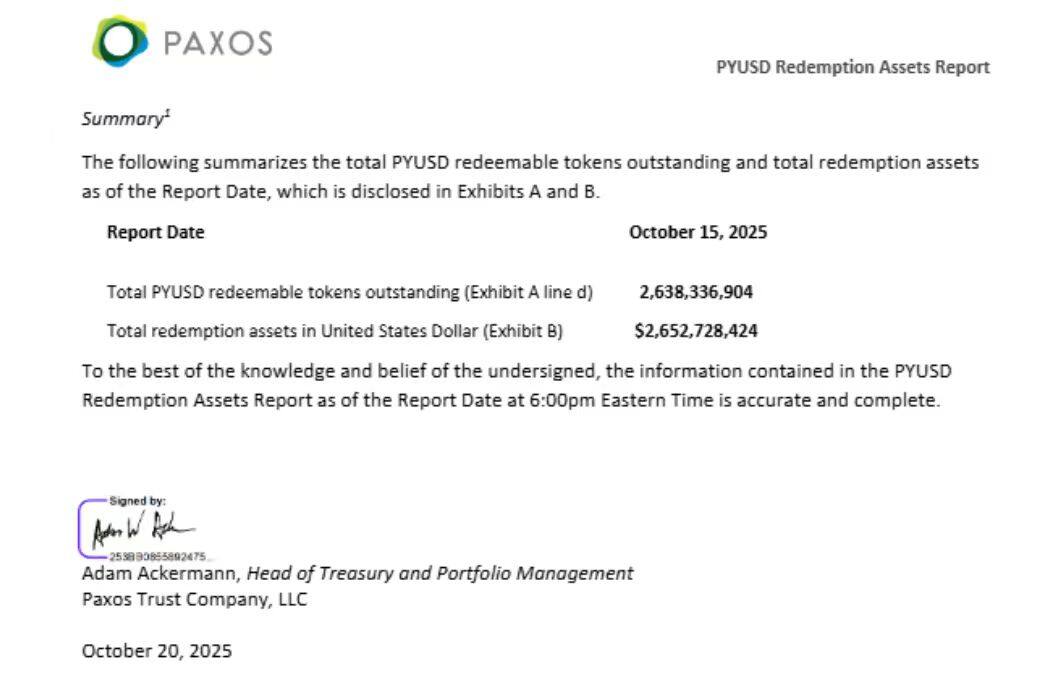Click the October 20, 2025 signing date
Image resolution: width=1055 pixels, height=676 pixels.
click(x=156, y=651)
